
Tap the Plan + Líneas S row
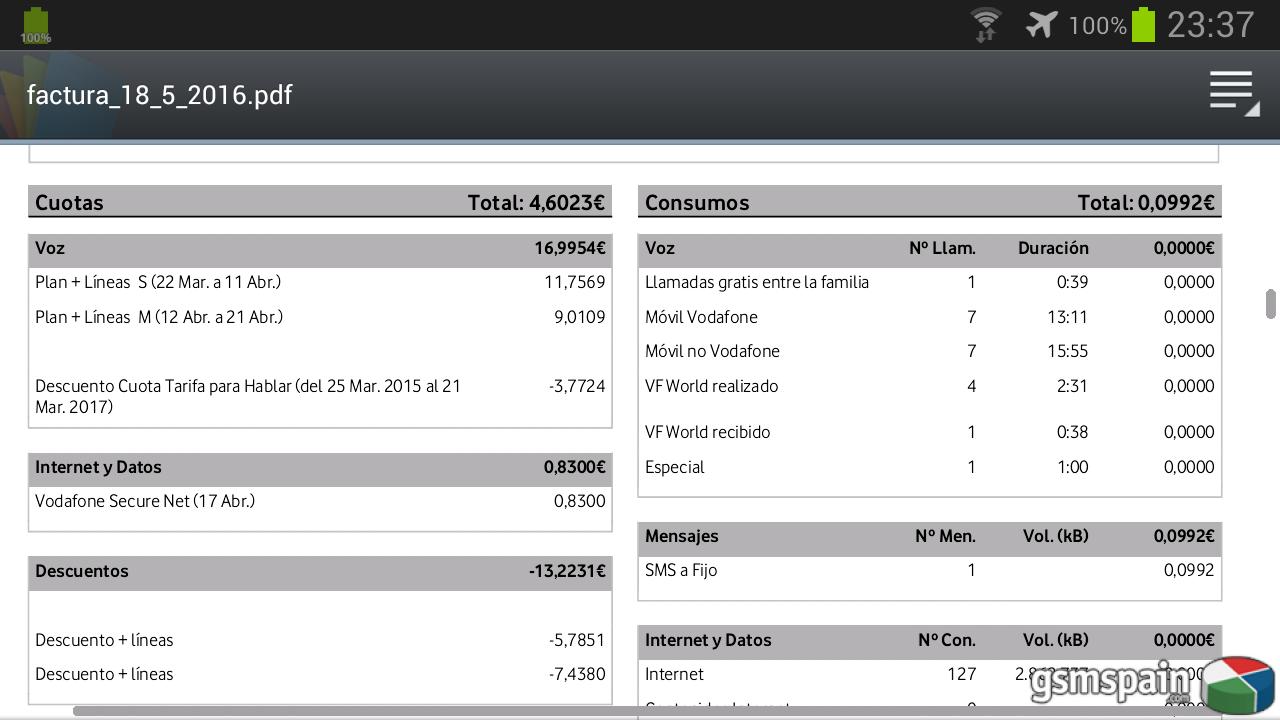tap(320, 282)
